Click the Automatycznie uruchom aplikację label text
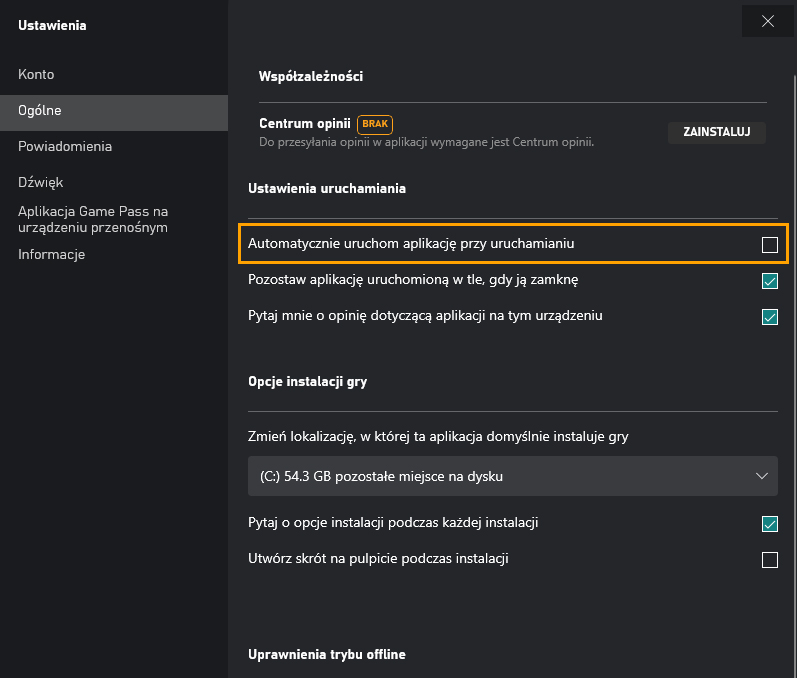Screen dimensions: 797x678 coord(411,244)
